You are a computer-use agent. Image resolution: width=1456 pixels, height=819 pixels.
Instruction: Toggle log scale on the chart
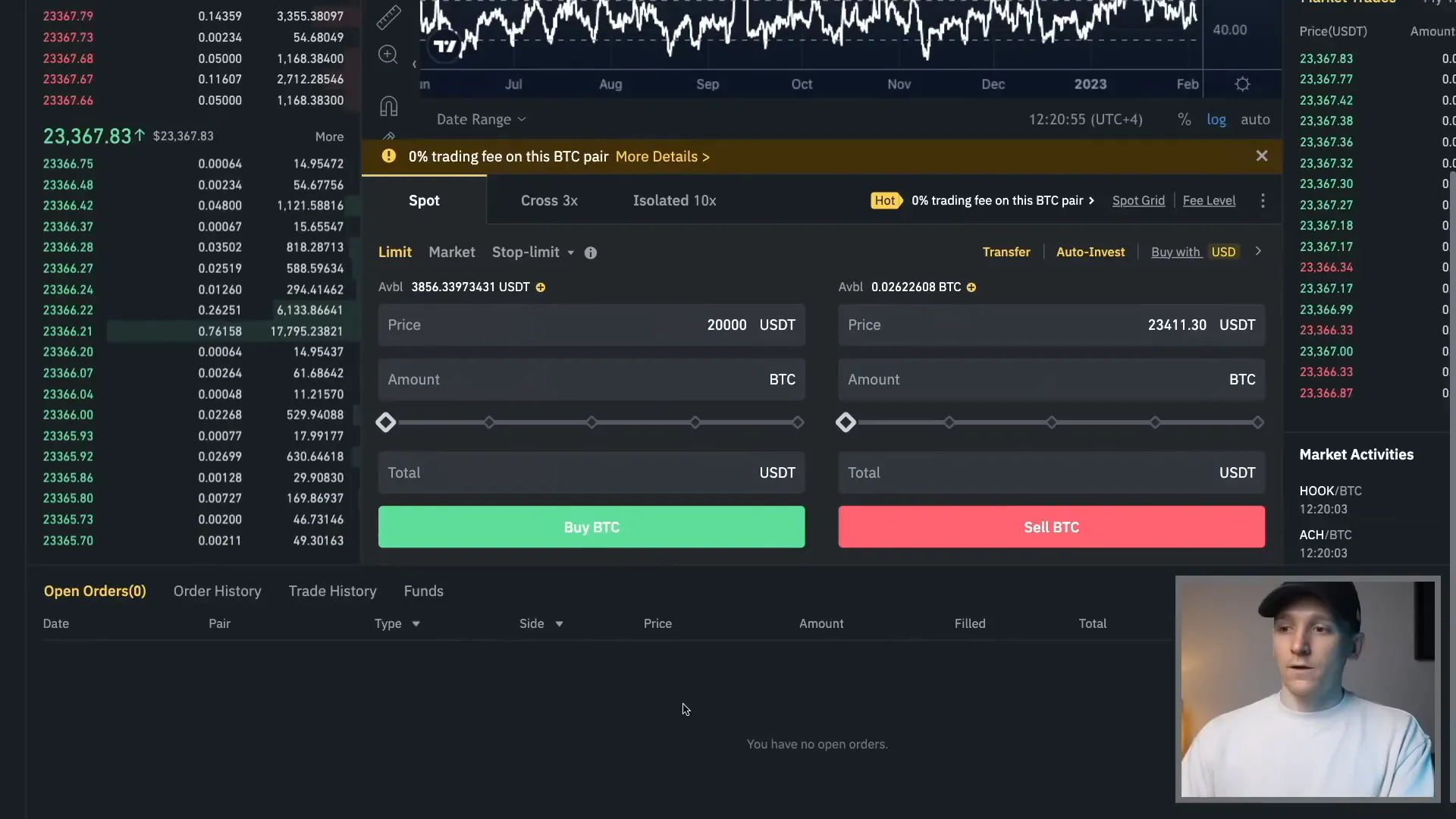[1216, 120]
